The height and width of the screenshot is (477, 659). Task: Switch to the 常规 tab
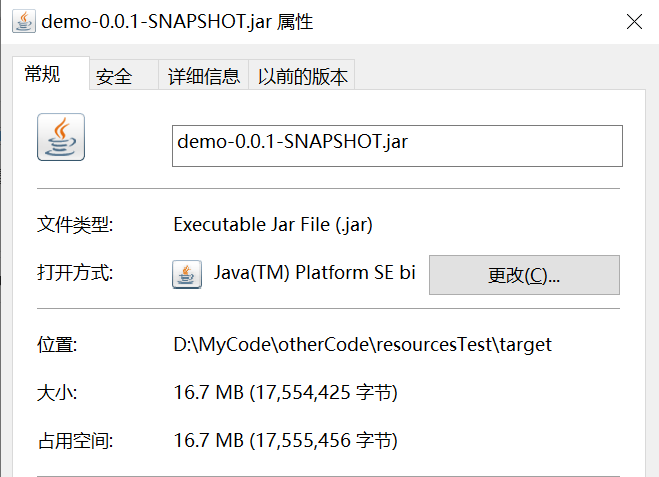(x=43, y=74)
